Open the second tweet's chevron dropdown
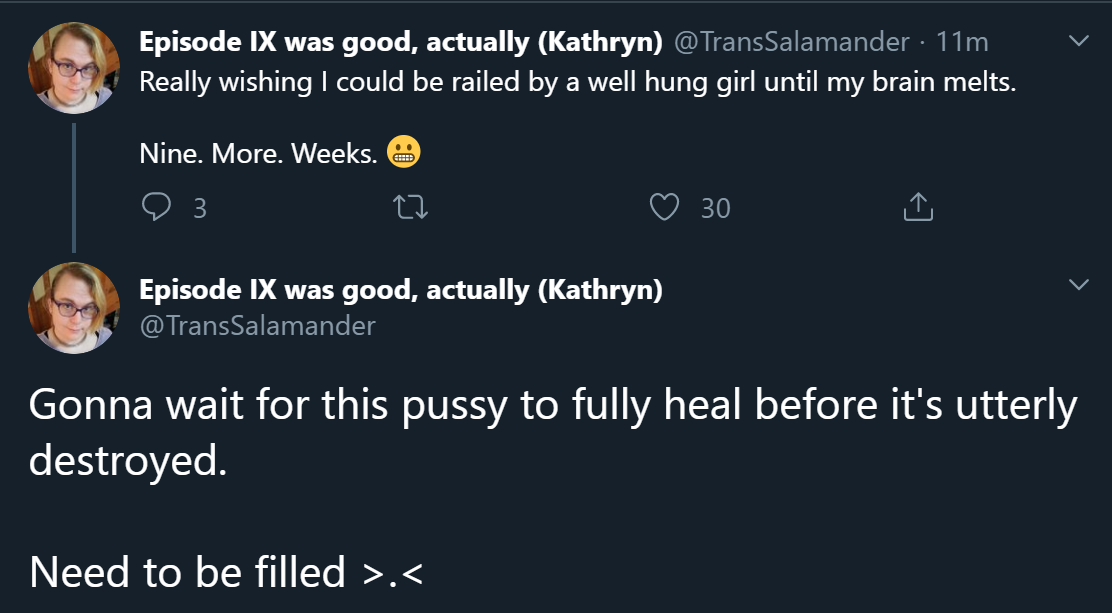 (x=1078, y=286)
